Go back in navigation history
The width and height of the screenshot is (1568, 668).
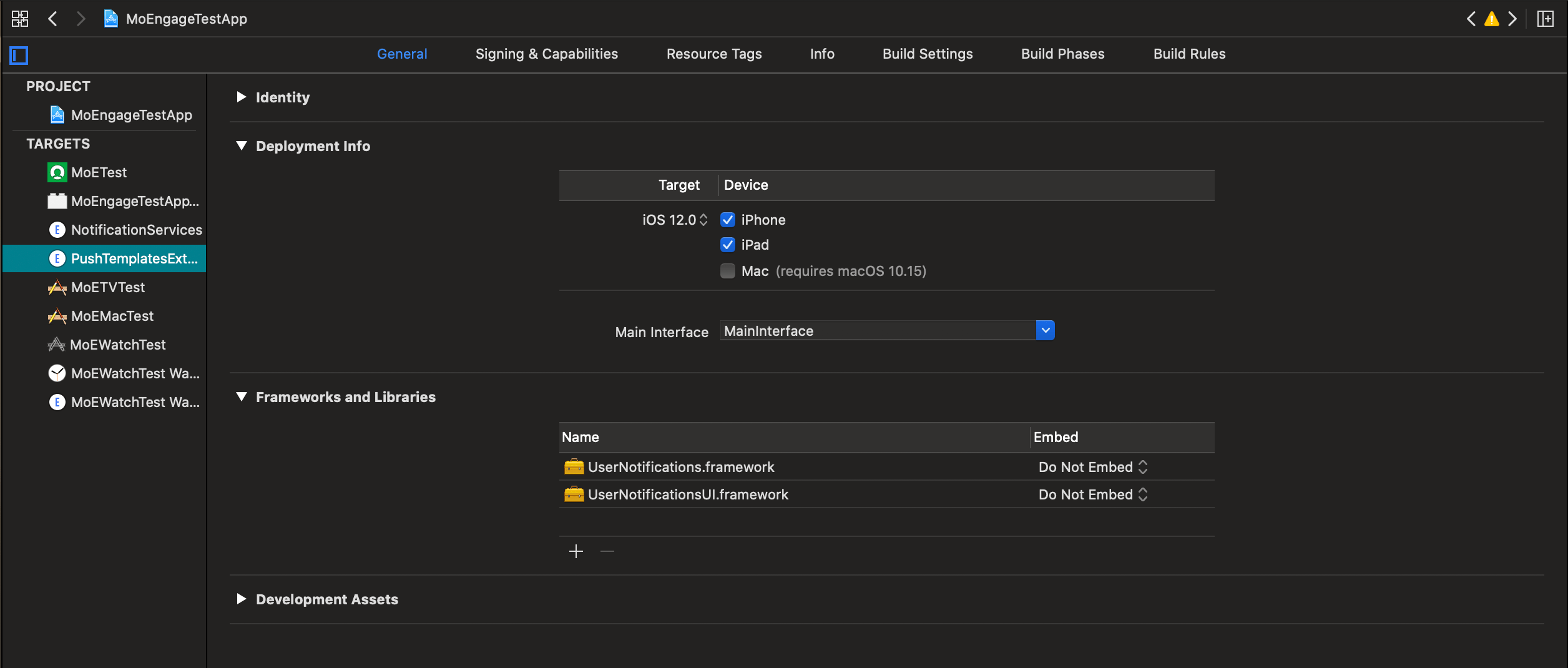53,19
